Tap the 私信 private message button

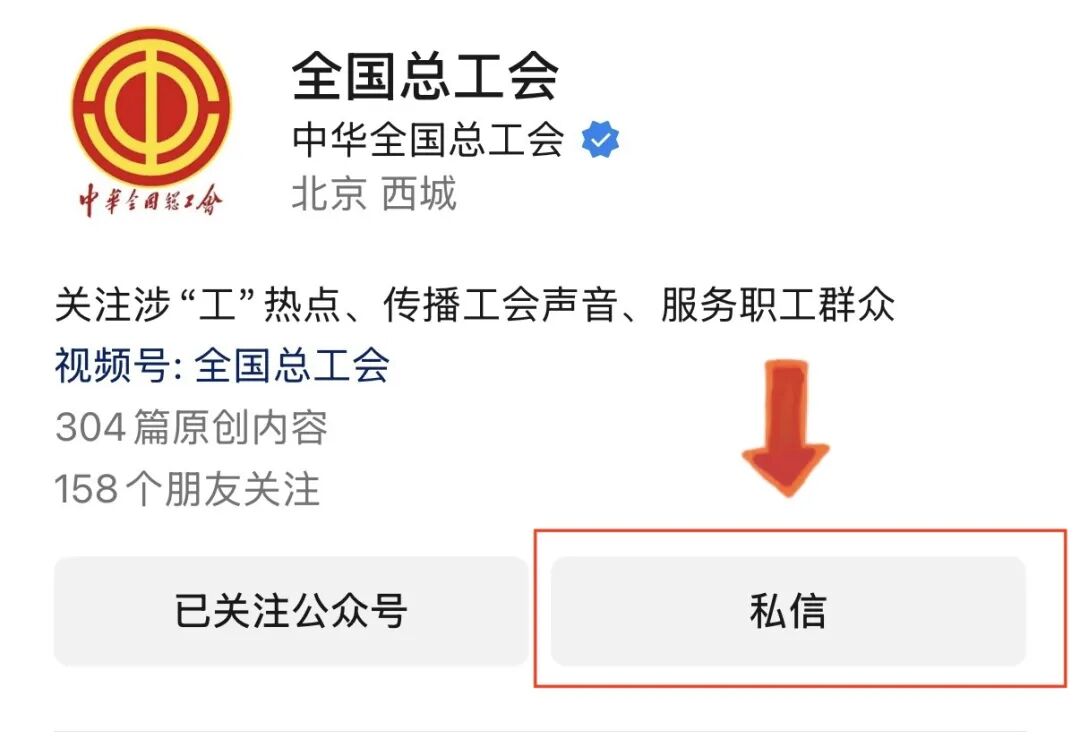point(788,611)
